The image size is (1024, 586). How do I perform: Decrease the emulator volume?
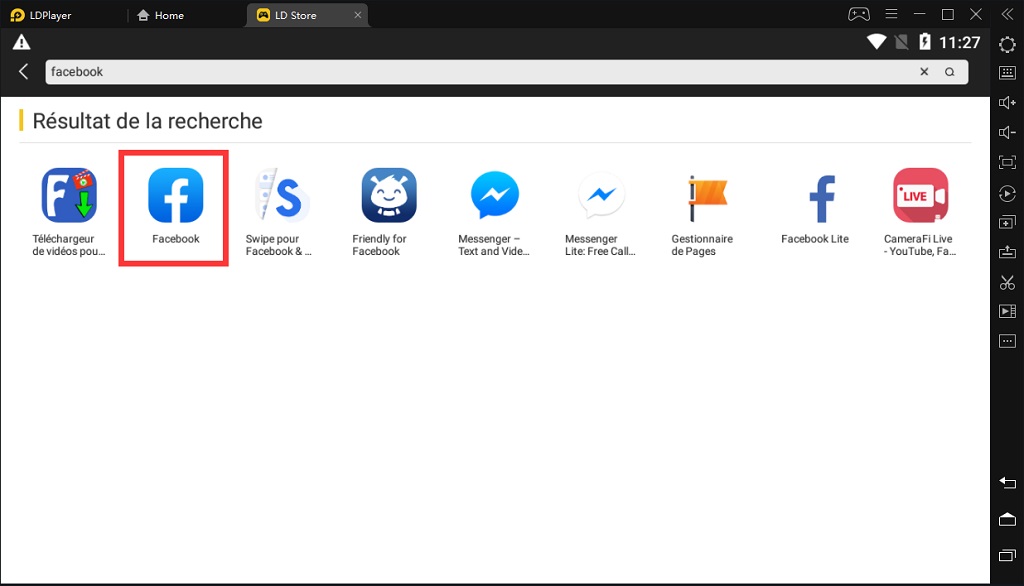coord(1007,131)
